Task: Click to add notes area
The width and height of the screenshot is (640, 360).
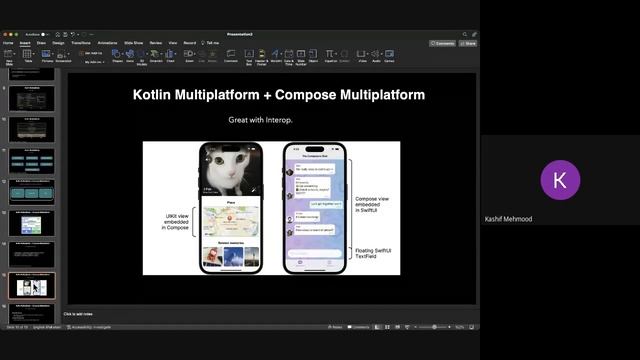Action: point(78,314)
